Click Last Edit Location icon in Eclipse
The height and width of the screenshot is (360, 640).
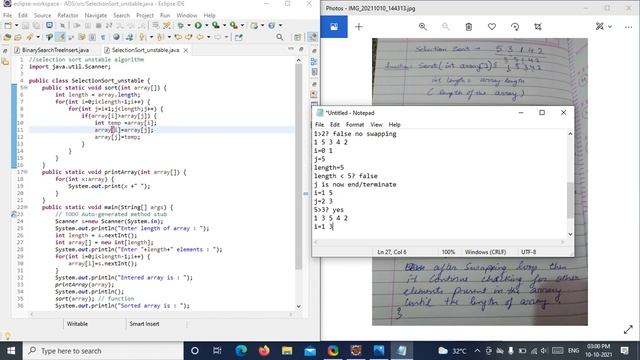(178, 37)
